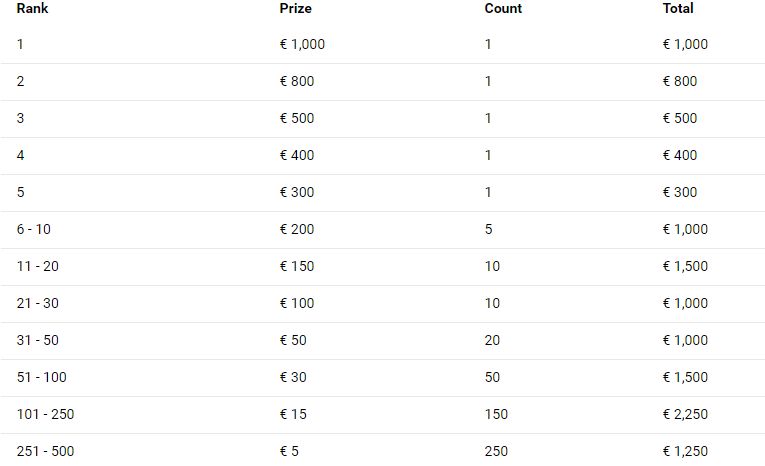Click the 251 - 500 rank label
Image resolution: width=765 pixels, height=466 pixels.
45,451
